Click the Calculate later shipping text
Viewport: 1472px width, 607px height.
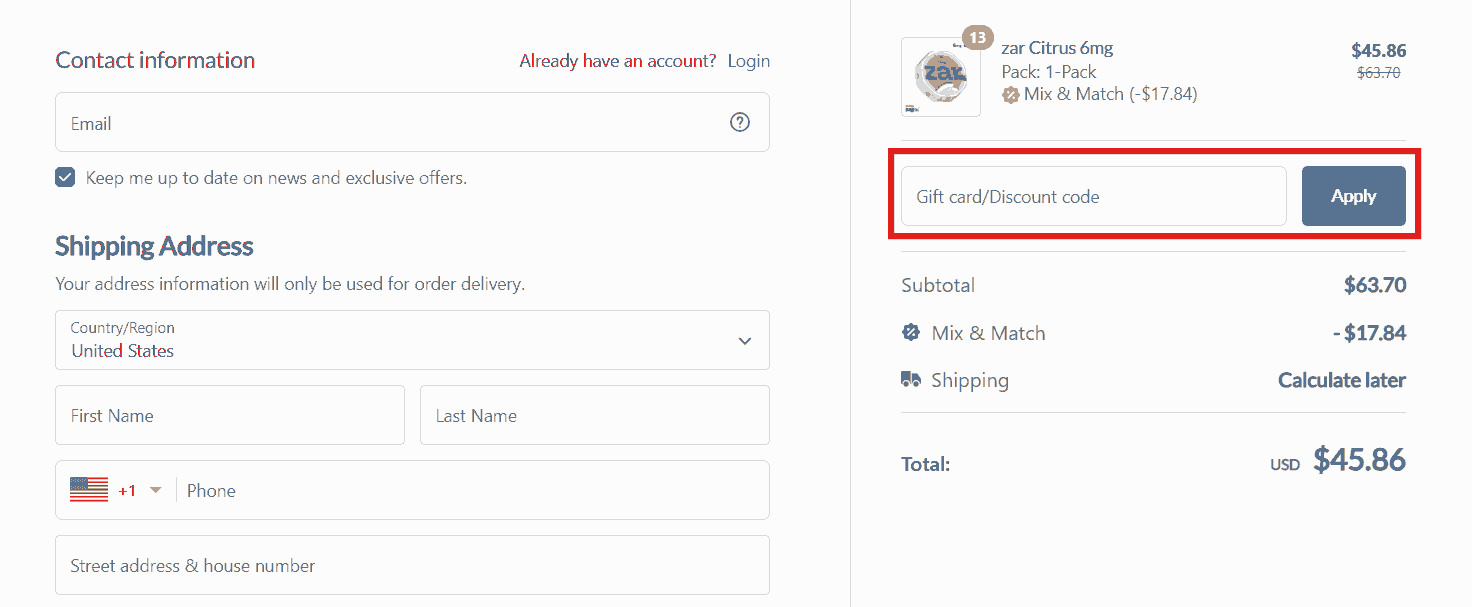point(1341,380)
